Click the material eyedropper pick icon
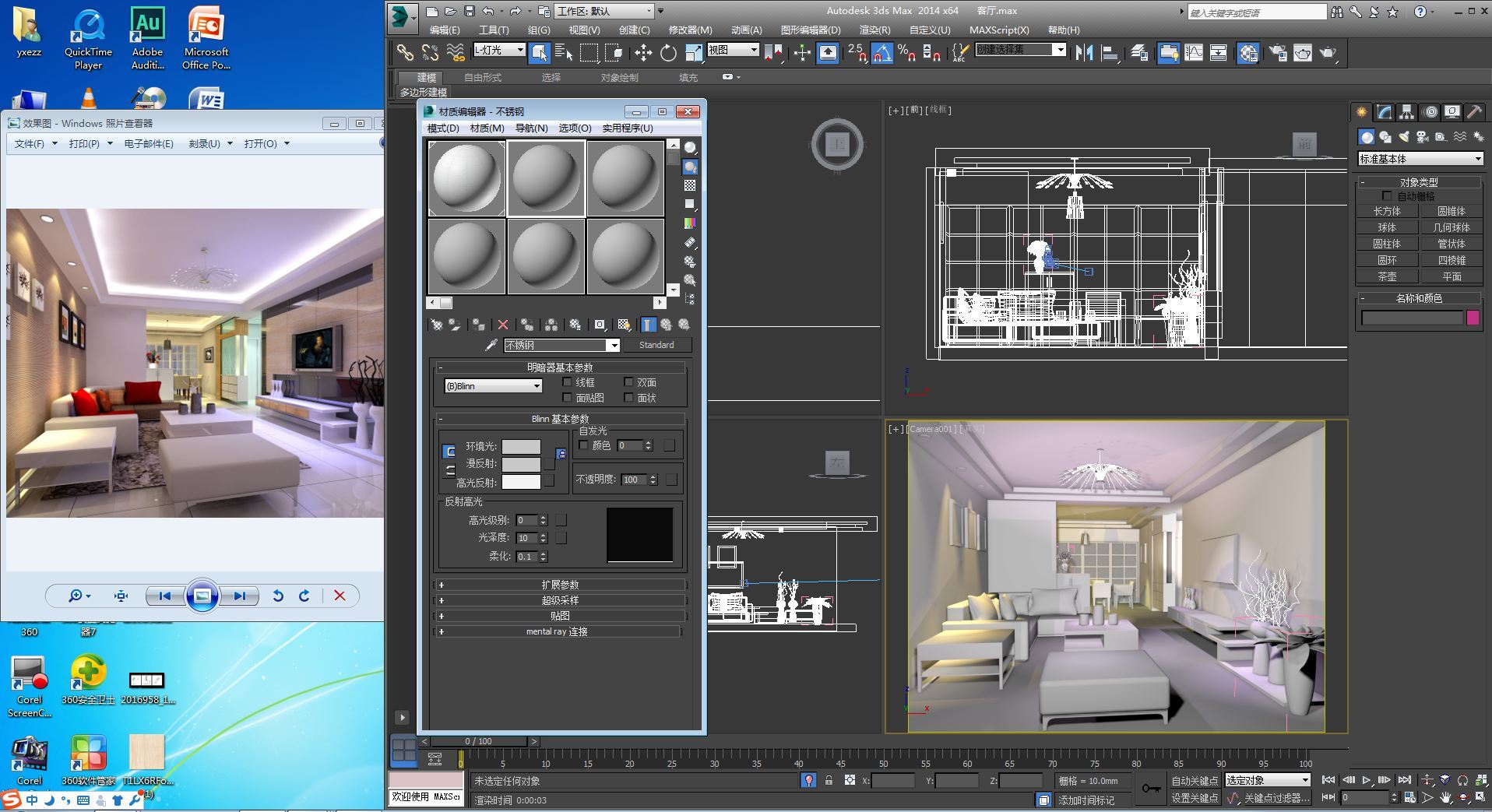1492x812 pixels. tap(491, 345)
